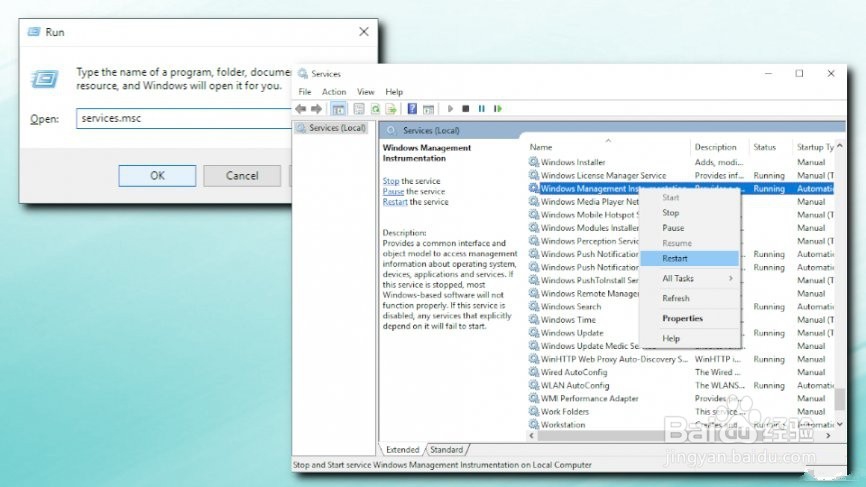Screen dimensions: 866x487
Task: Click the Restart Service toolbar icon
Action: [498, 109]
